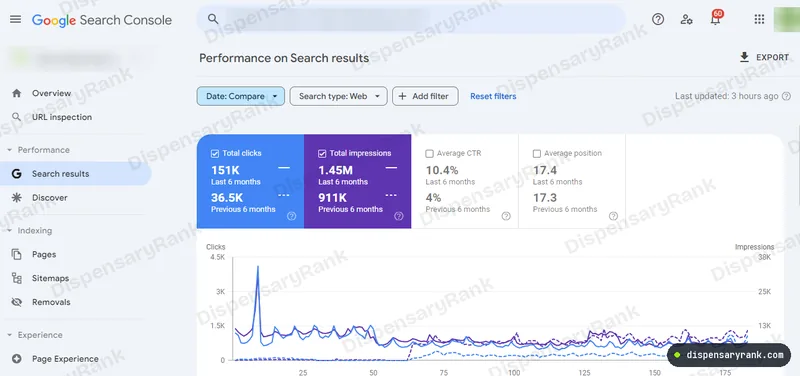The image size is (800, 376).
Task: Click the Export download icon
Action: (744, 57)
